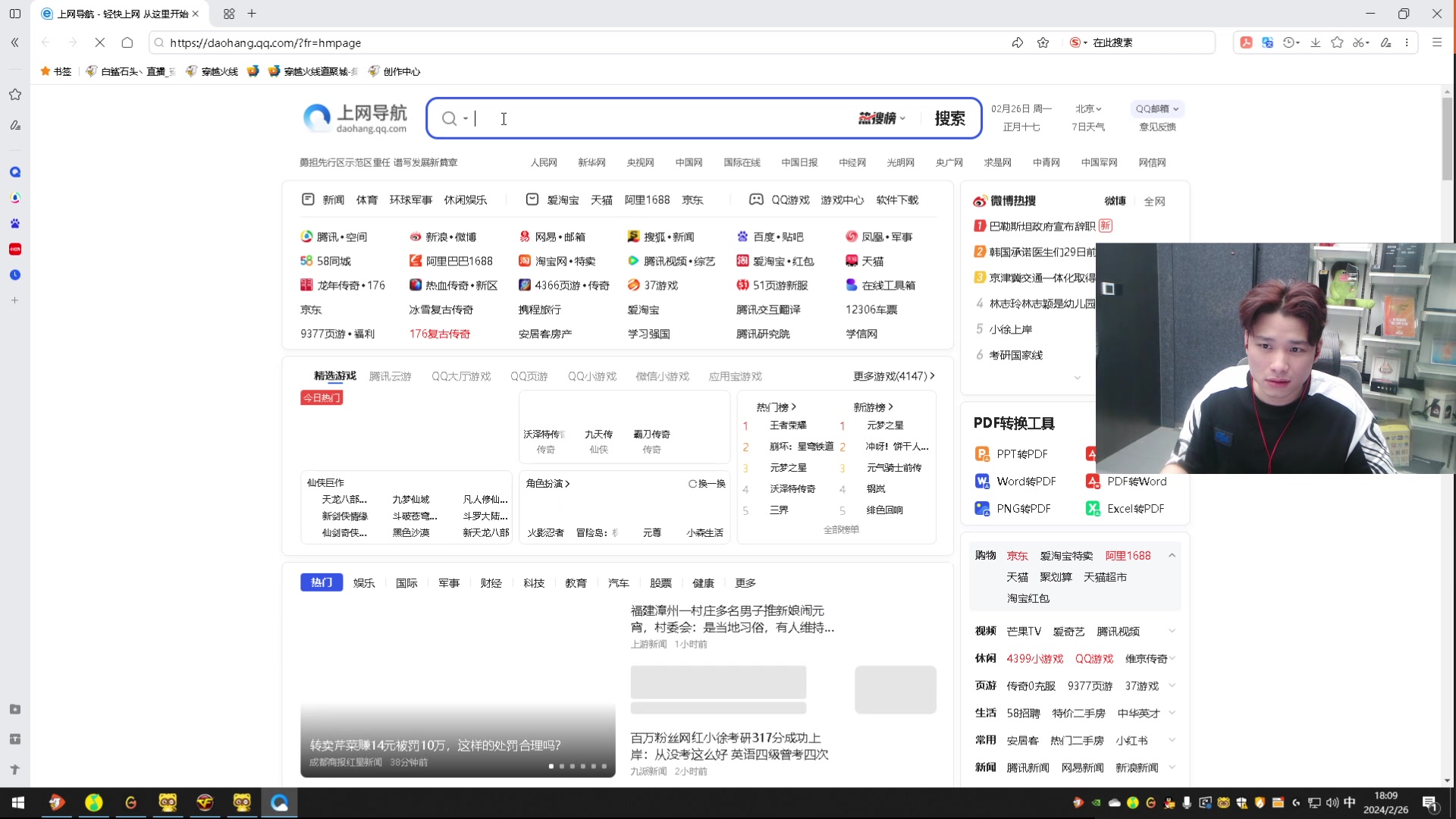Image resolution: width=1456 pixels, height=819 pixels.
Task: Open the QQ小游戏 games tab
Action: pyautogui.click(x=592, y=375)
